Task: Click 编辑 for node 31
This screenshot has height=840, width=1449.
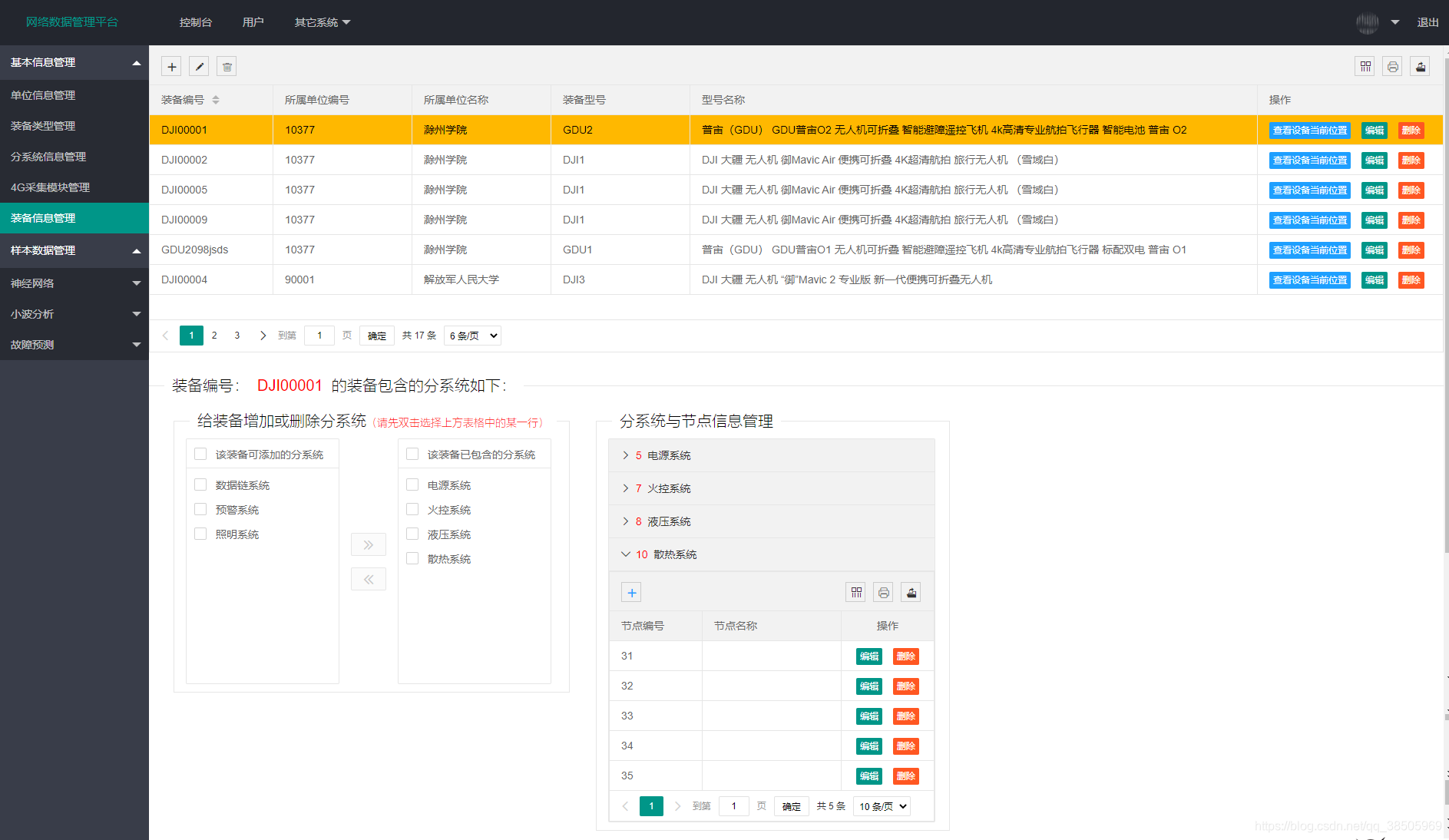Action: (x=869, y=656)
